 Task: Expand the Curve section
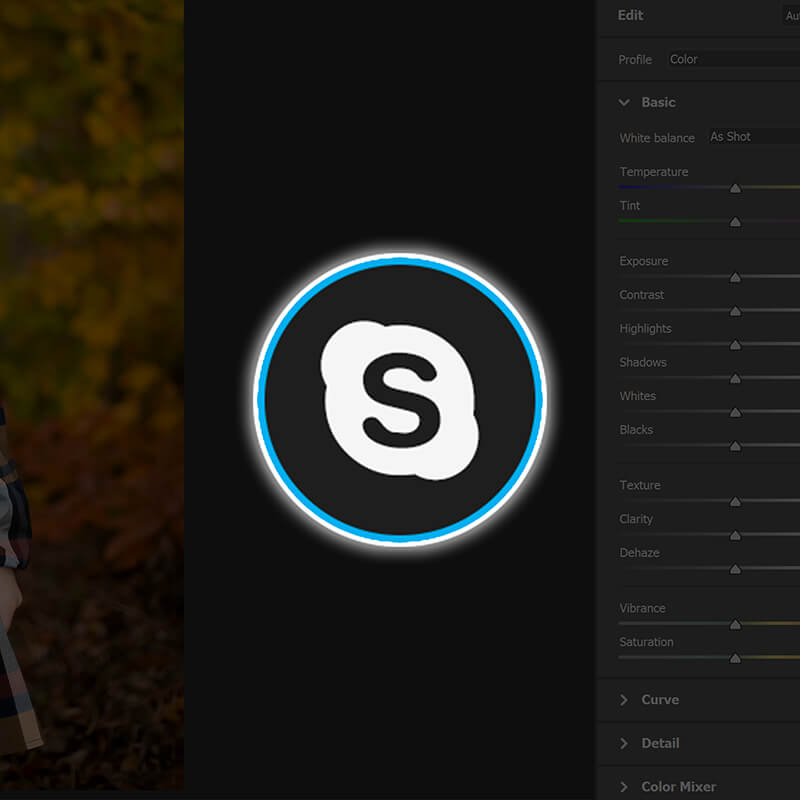point(623,700)
